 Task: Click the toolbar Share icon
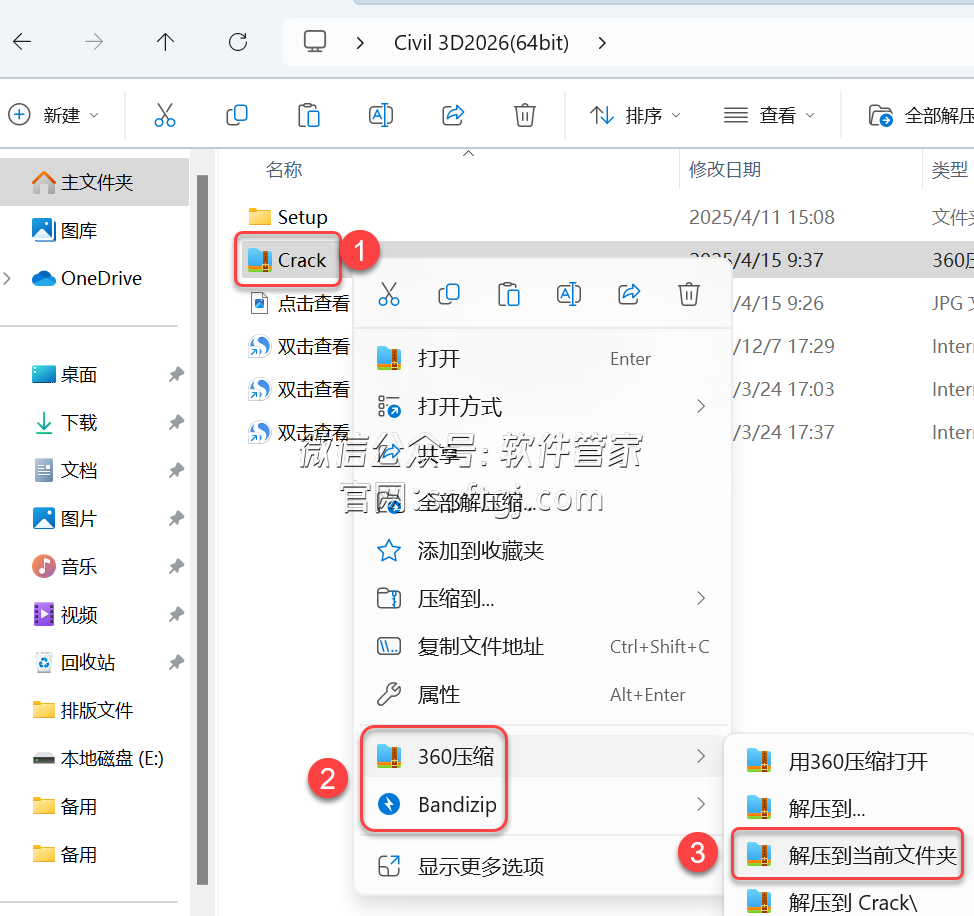tap(453, 115)
